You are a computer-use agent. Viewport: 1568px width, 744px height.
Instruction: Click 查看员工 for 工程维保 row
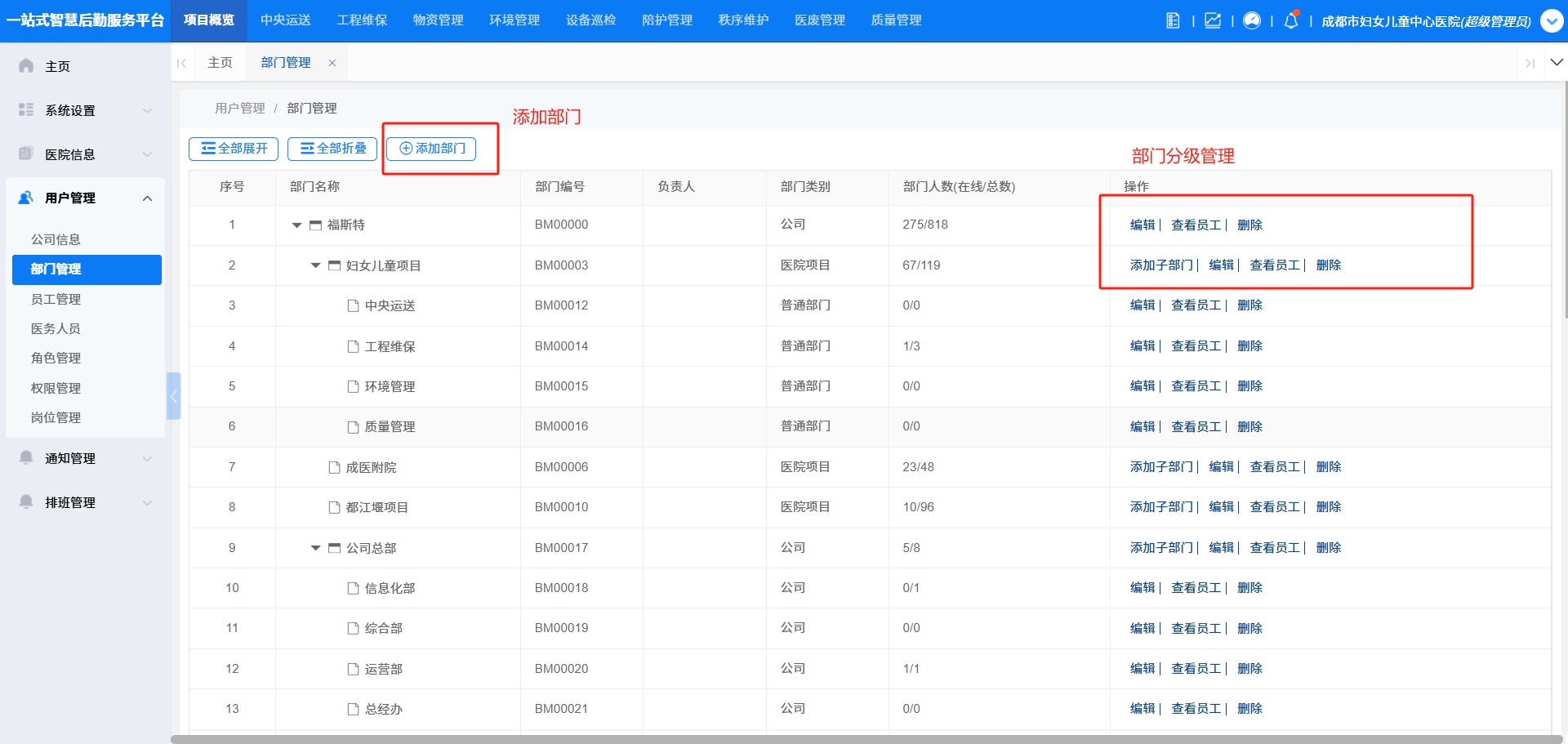point(1196,346)
